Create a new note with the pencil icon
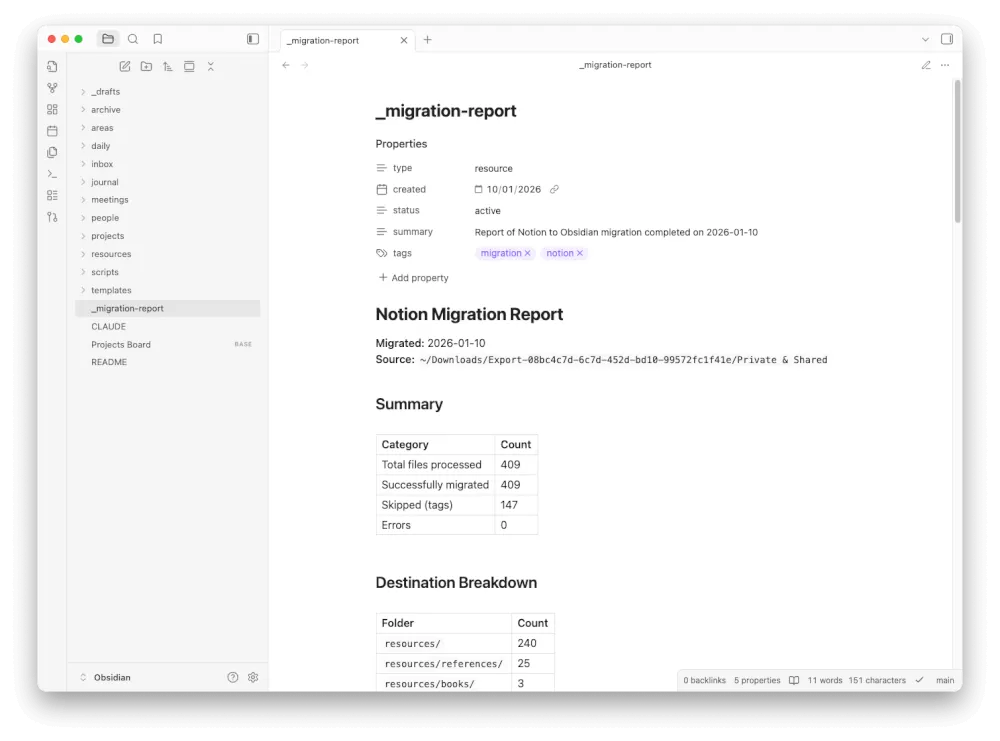Viewport: 1000px width, 741px height. pyautogui.click(x=124, y=66)
